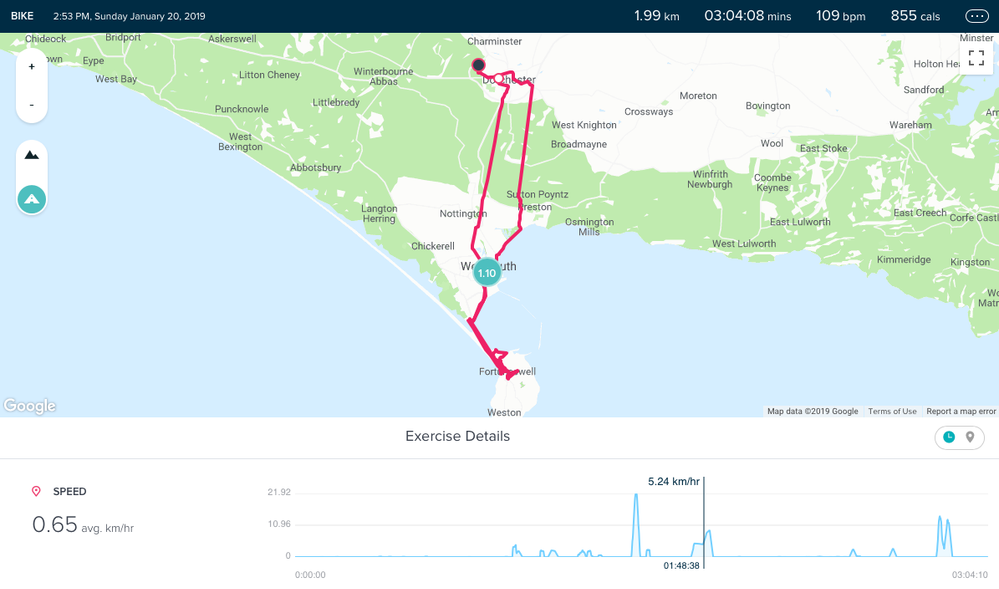999x589 pixels.
Task: Open the Terms of Use link
Action: [x=892, y=411]
